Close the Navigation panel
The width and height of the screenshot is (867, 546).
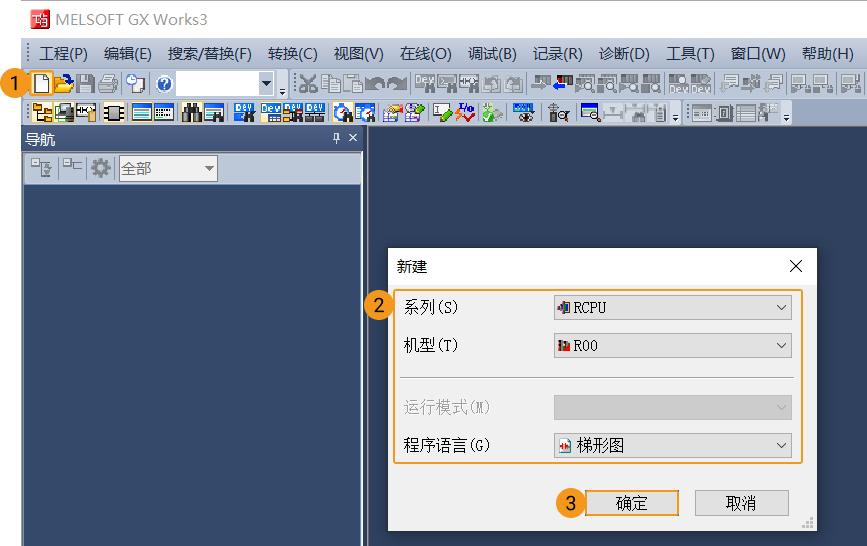(353, 138)
